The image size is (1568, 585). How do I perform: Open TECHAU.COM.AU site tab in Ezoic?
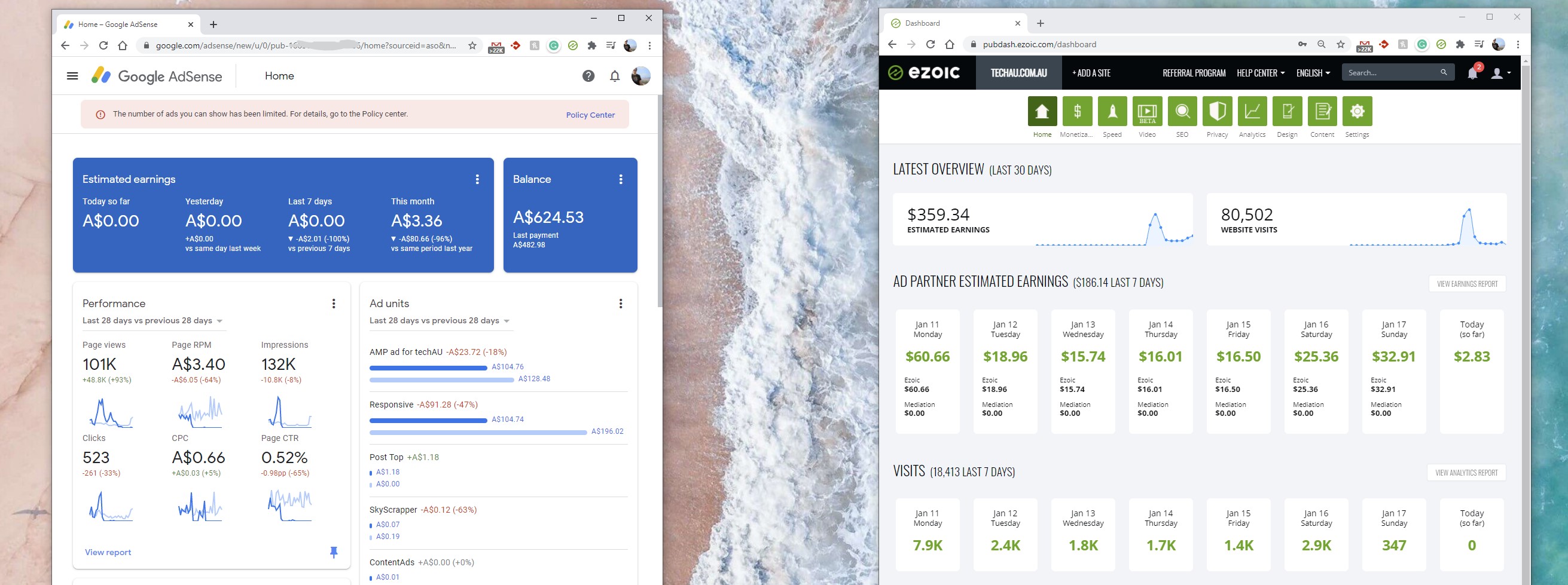pos(1018,73)
